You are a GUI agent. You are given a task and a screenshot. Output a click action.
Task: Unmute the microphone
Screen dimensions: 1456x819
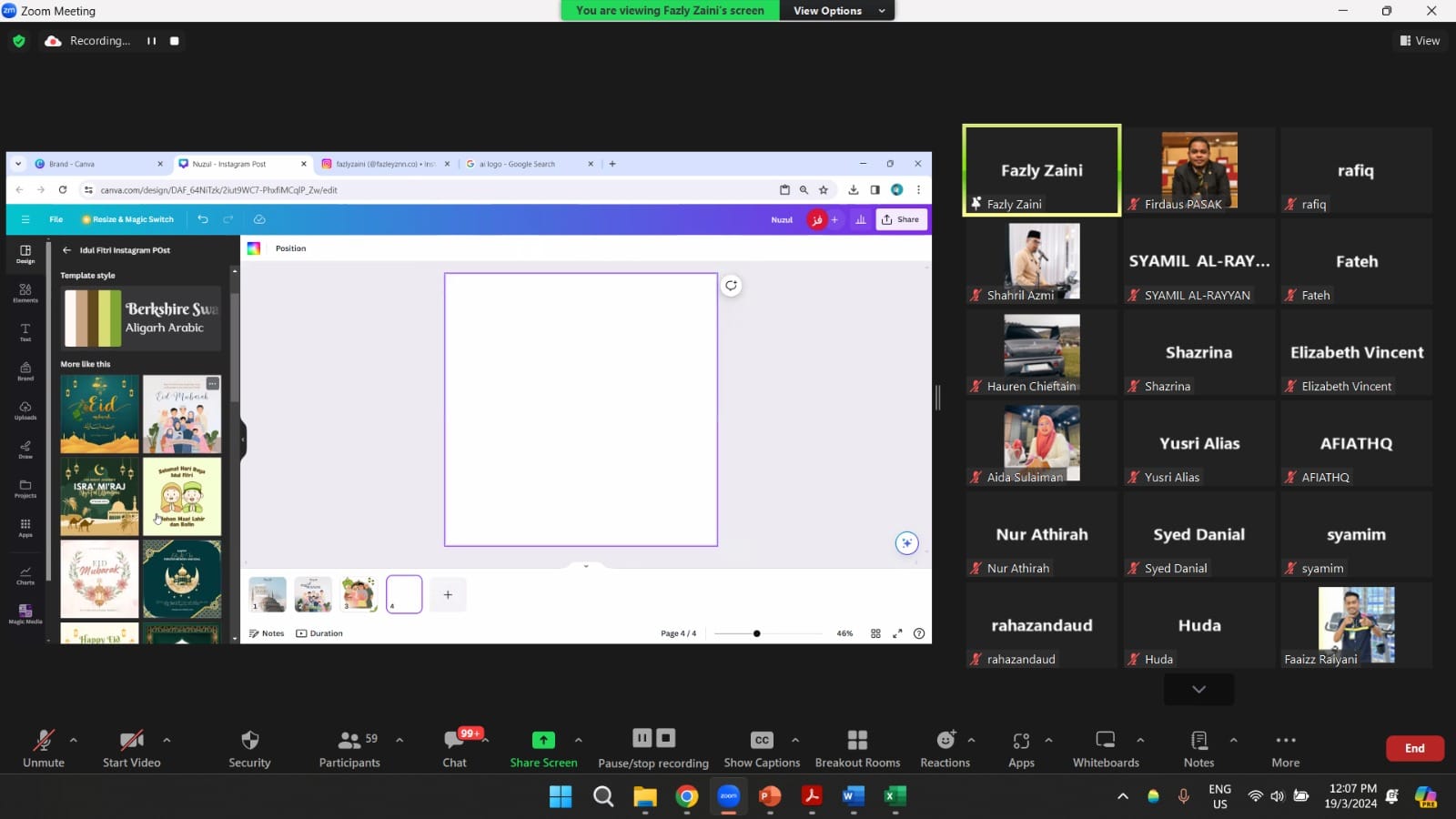(44, 741)
